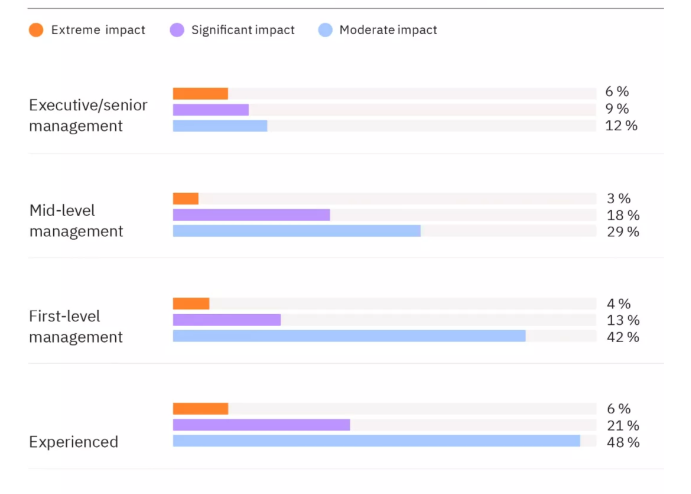Select the Experienced 48 % moderate bar

click(376, 441)
